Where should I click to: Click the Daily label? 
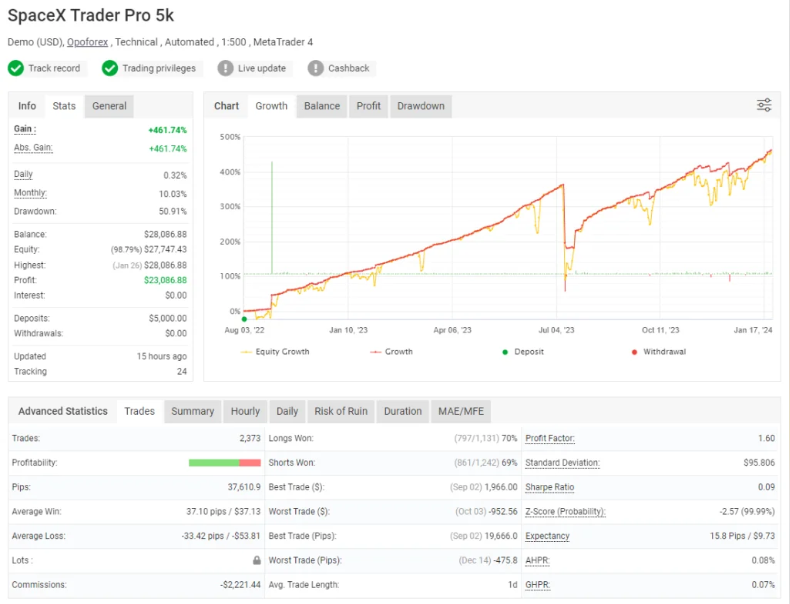tap(23, 174)
